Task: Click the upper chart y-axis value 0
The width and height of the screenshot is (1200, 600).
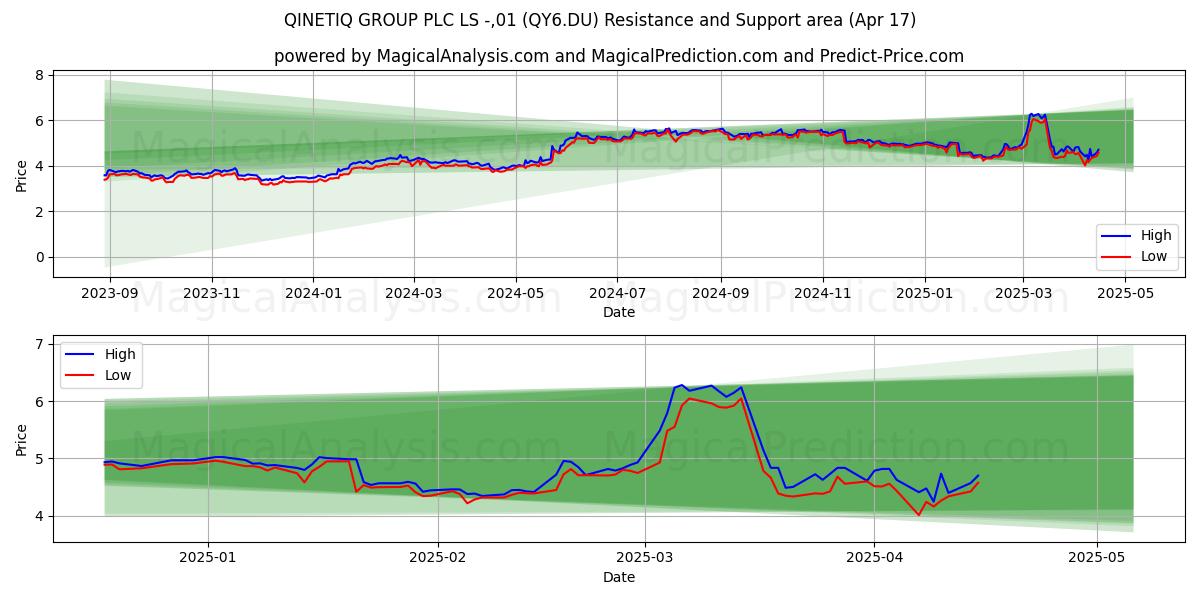Action: (40, 257)
